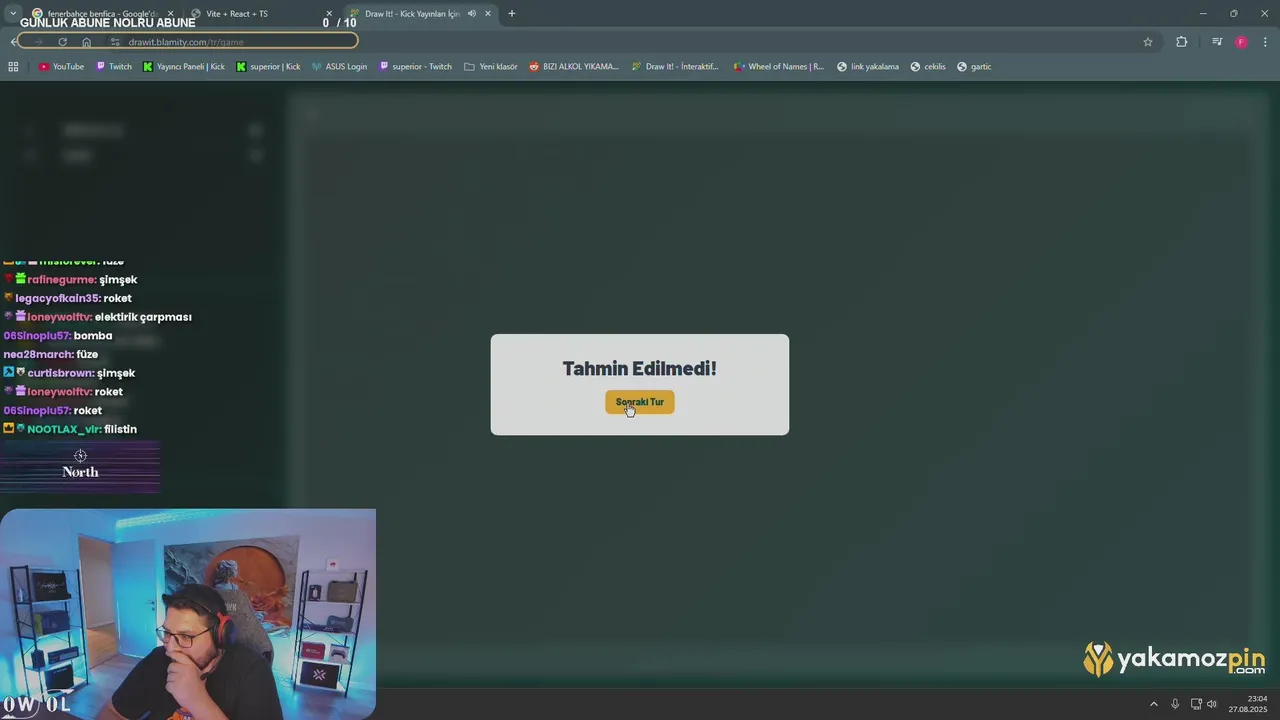1280x720 pixels.
Task: Open the superior - Twitch bookmark
Action: tap(415, 67)
